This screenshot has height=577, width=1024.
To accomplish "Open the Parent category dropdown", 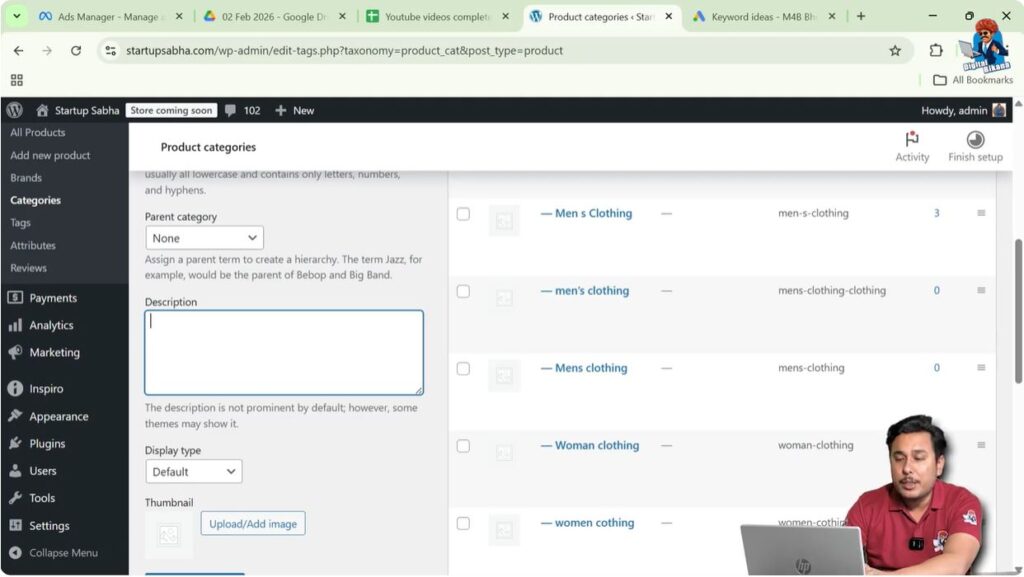I will 204,237.
